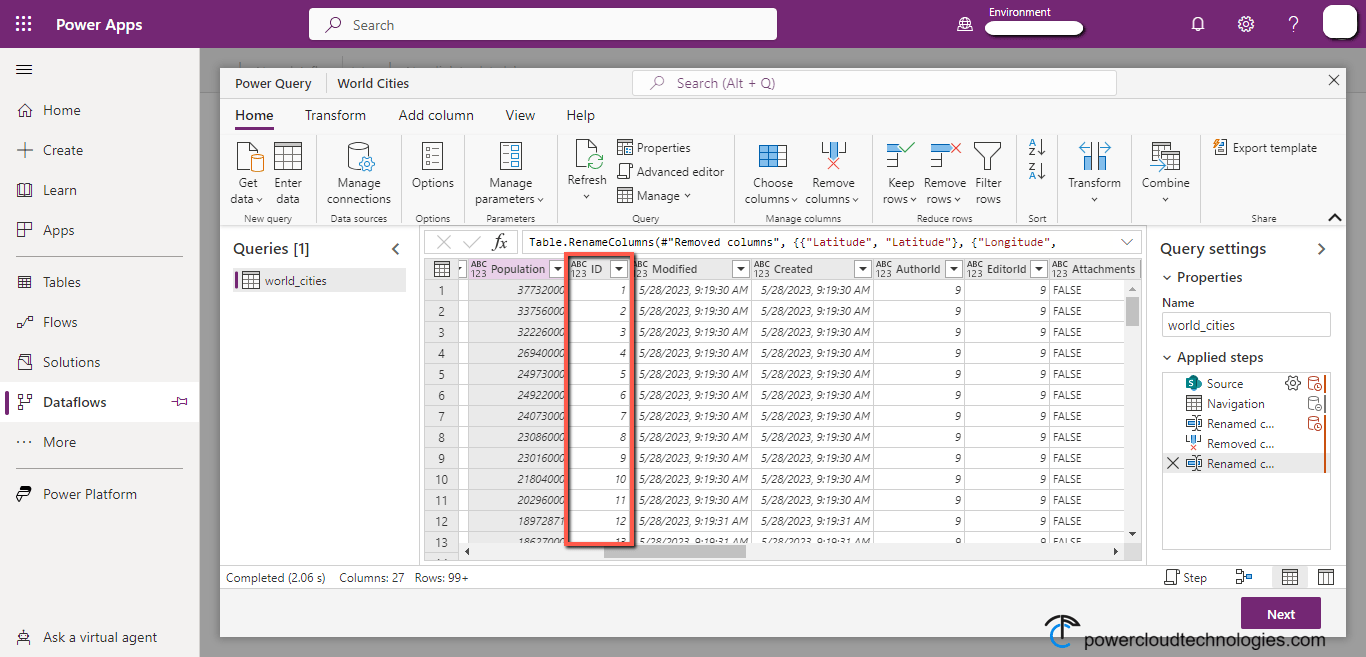The width and height of the screenshot is (1366, 657).
Task: Open the Population column filter dropdown
Action: tap(557, 269)
